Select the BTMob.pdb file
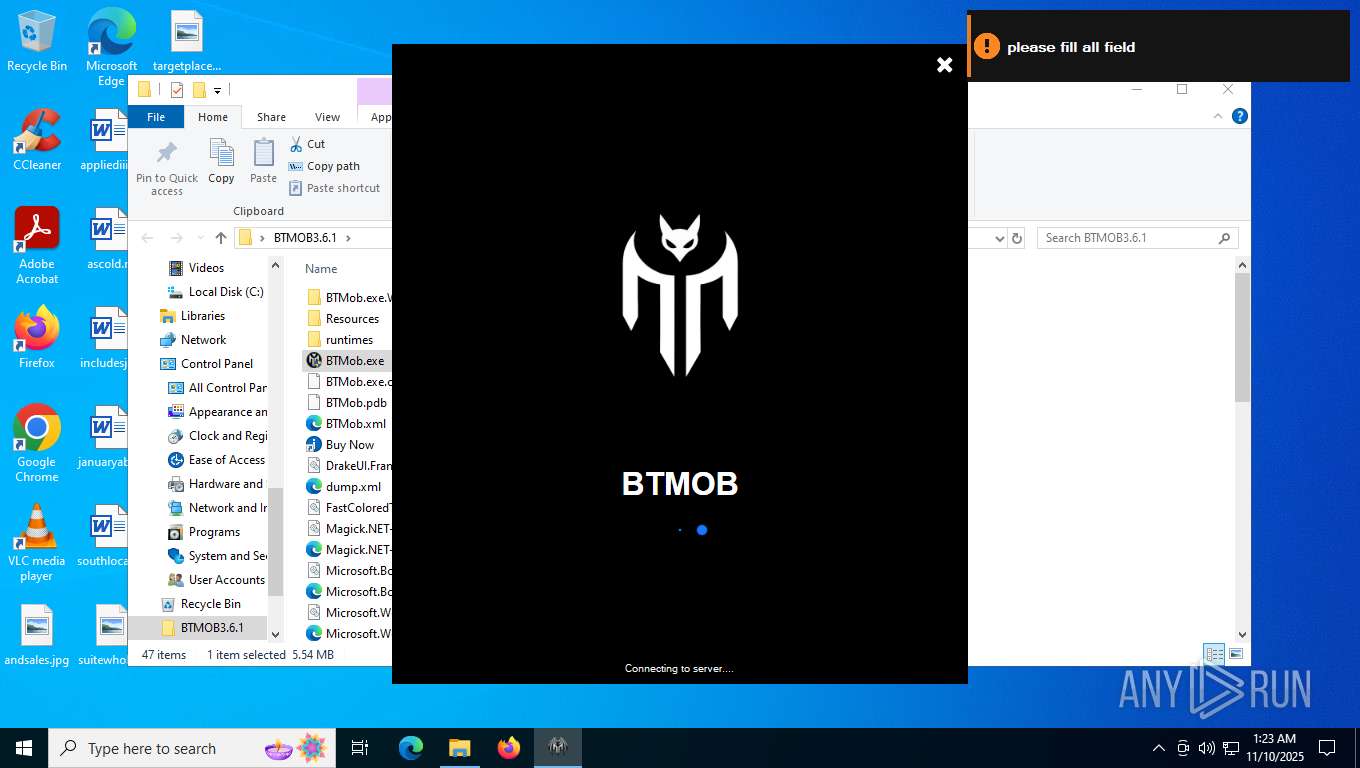Viewport: 1360px width, 768px height. (x=346, y=403)
